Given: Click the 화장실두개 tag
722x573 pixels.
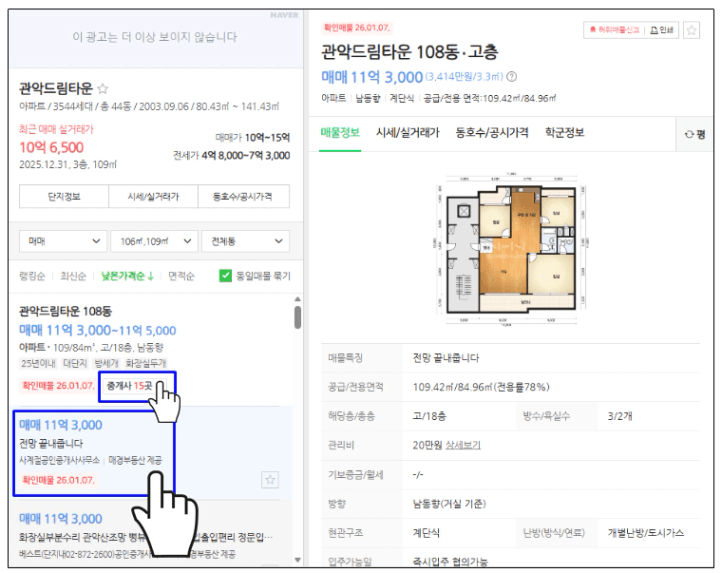Looking at the screenshot, I should pos(146,363).
